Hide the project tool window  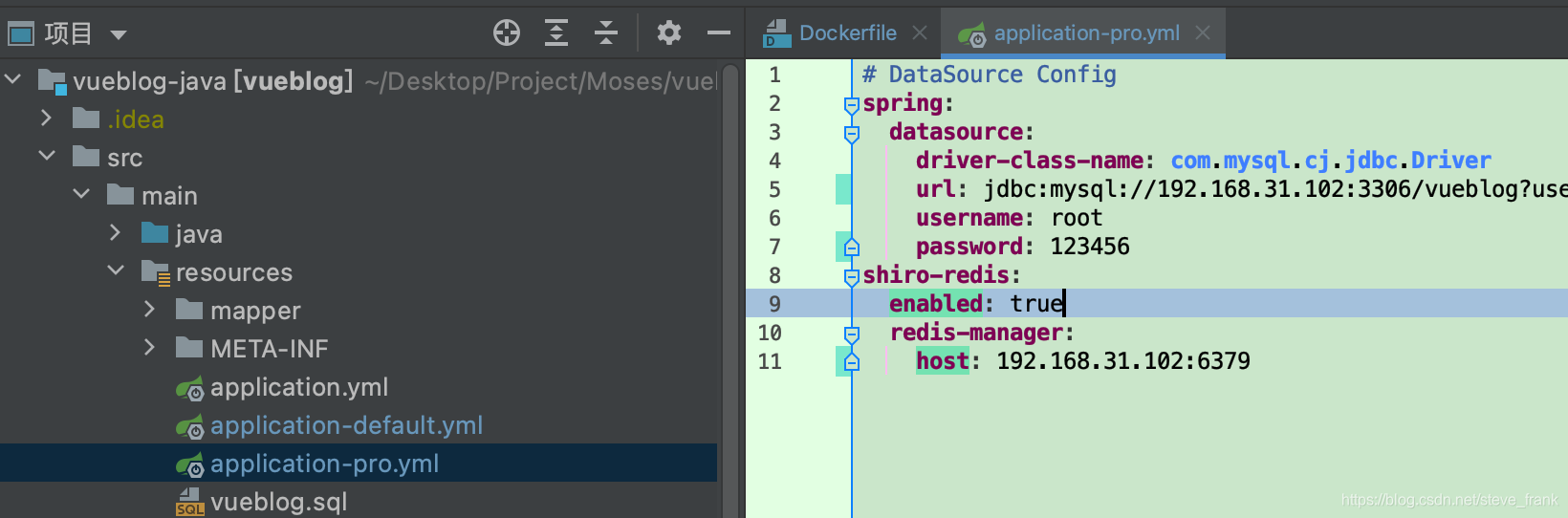pos(719,33)
